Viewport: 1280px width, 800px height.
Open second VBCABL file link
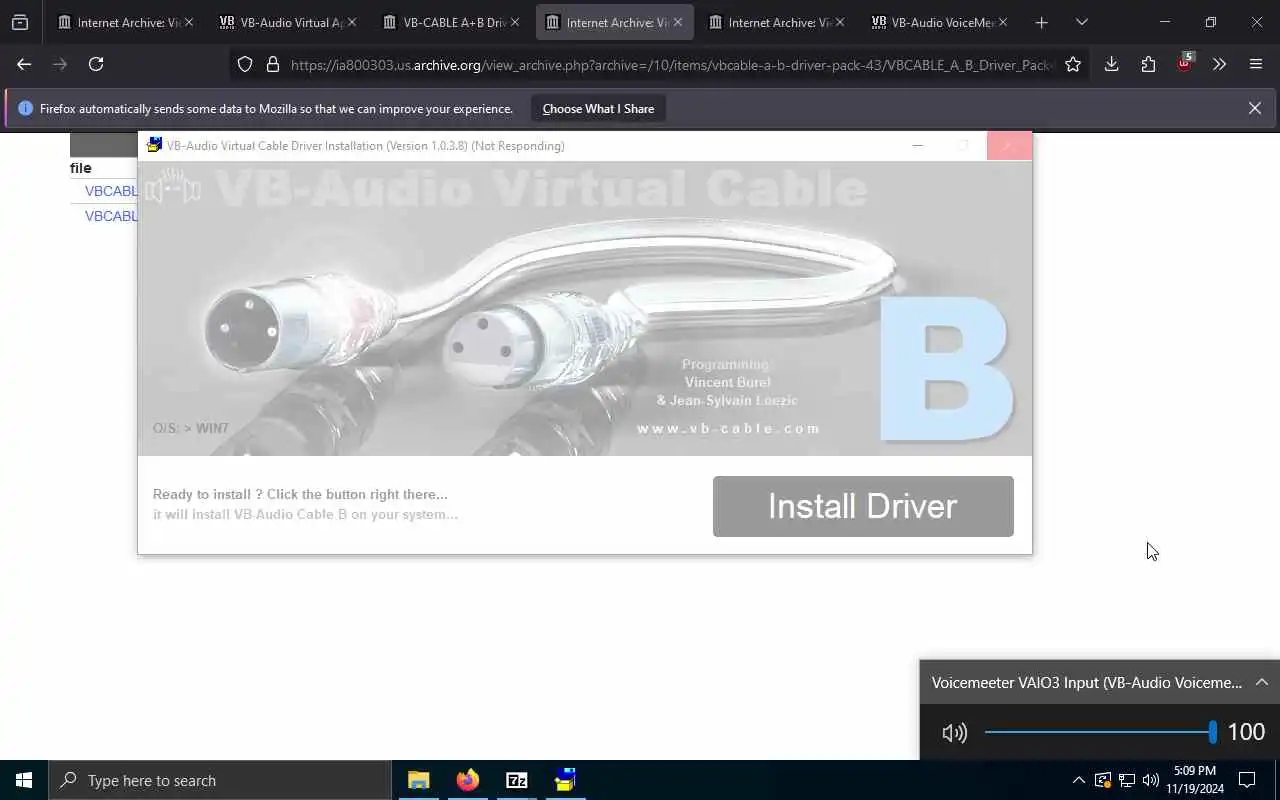click(x=111, y=216)
